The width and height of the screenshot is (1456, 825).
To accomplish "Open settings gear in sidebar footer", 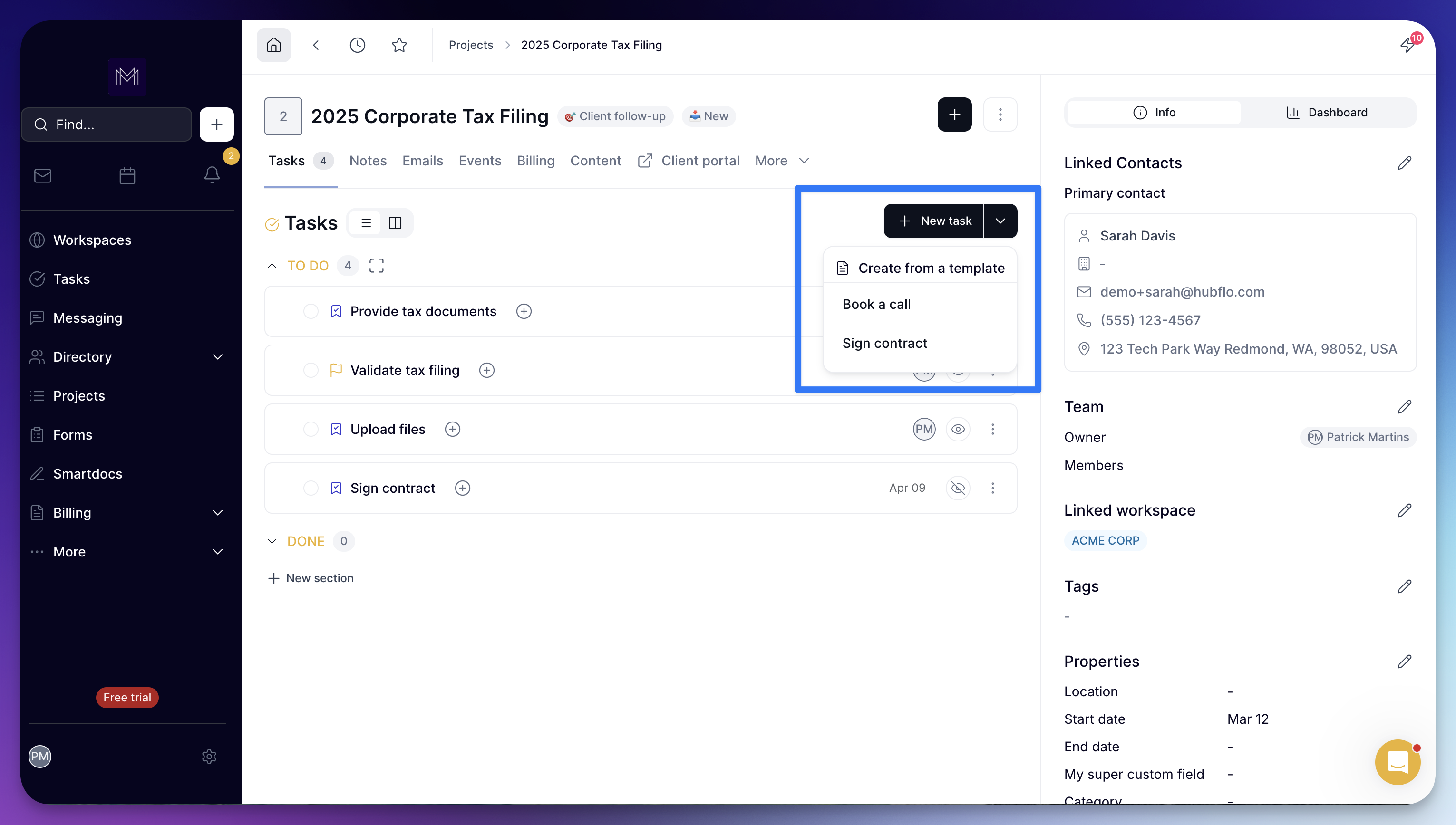I will click(209, 757).
